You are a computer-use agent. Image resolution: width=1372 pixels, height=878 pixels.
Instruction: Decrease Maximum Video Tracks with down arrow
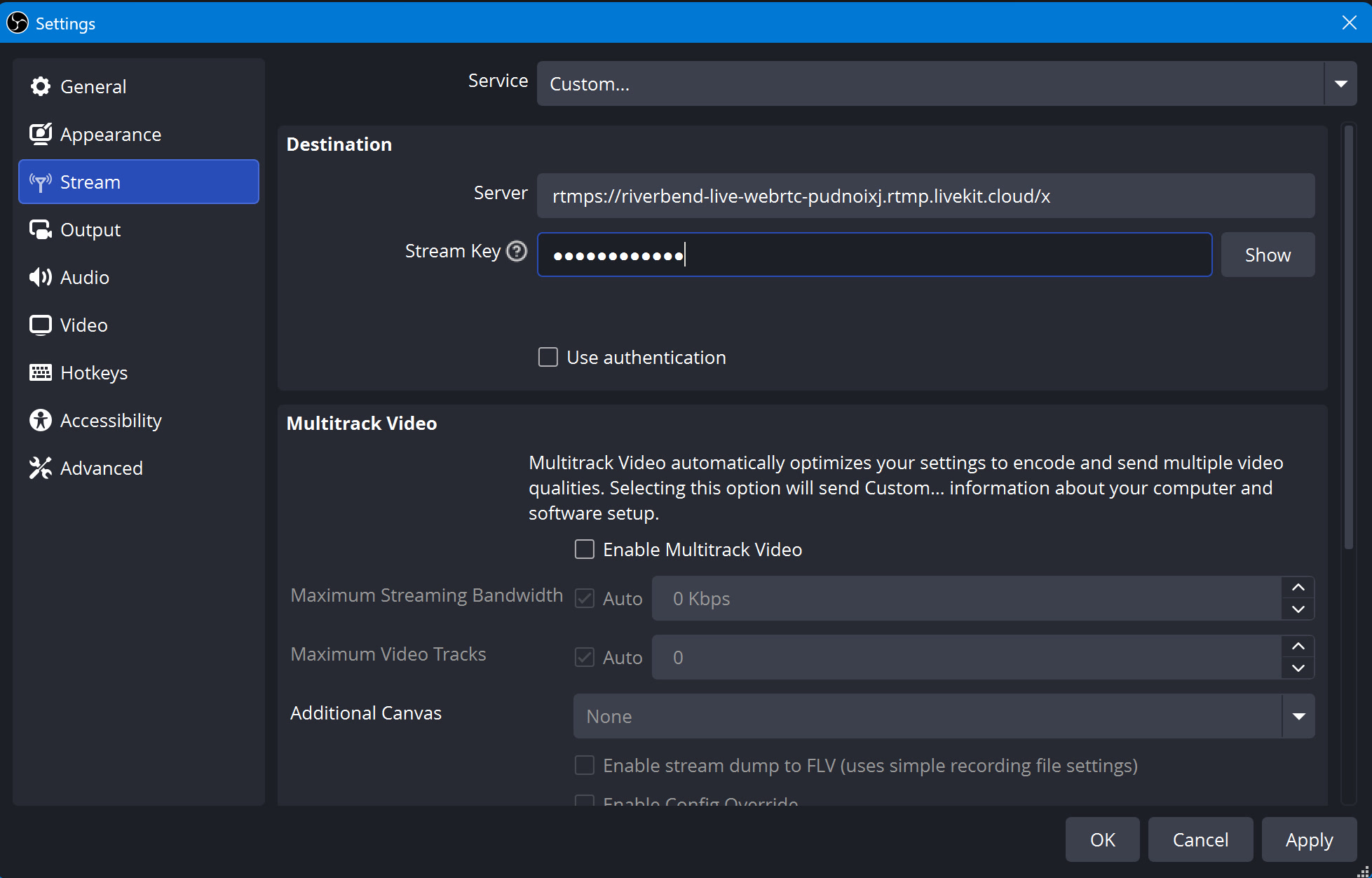1298,668
